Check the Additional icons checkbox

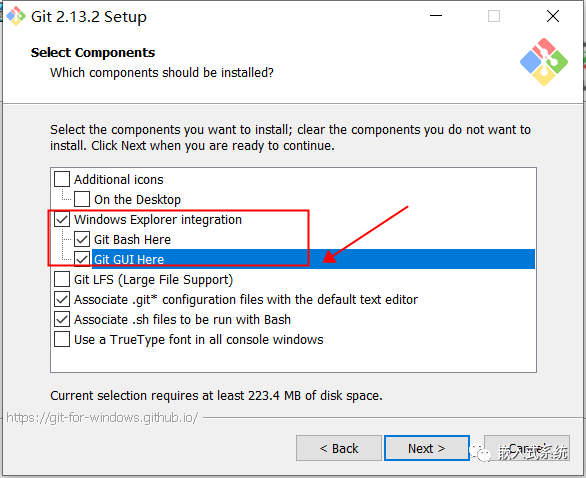(62, 179)
